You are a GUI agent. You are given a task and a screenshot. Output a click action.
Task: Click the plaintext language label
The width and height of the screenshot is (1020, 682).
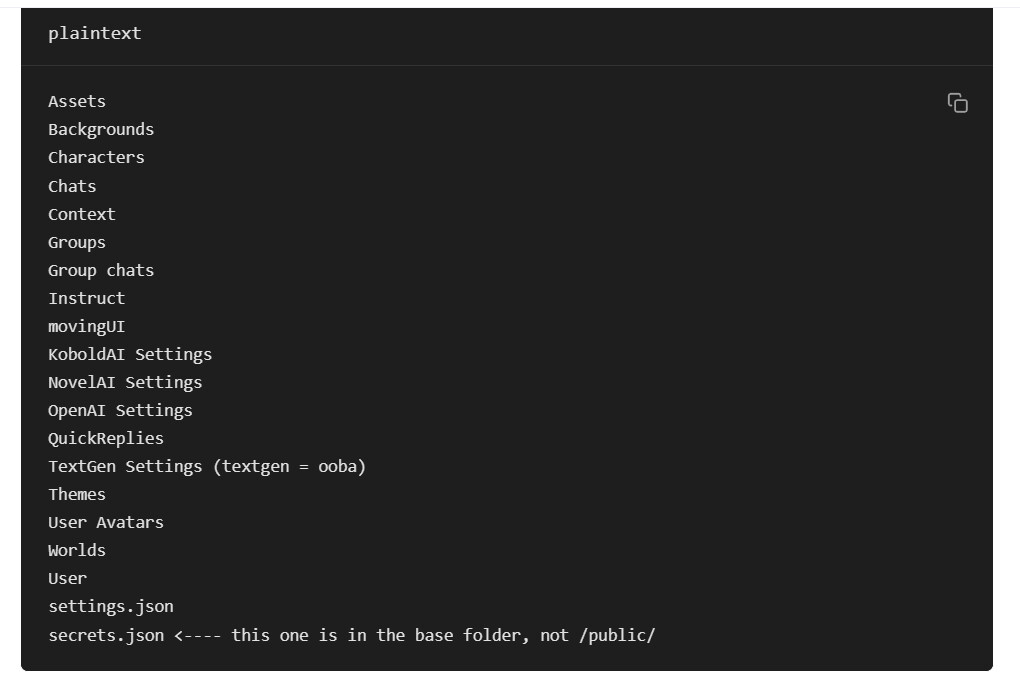coord(95,33)
